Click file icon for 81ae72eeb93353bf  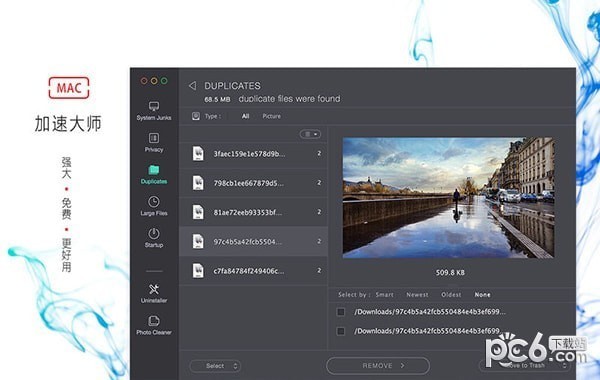(x=198, y=212)
